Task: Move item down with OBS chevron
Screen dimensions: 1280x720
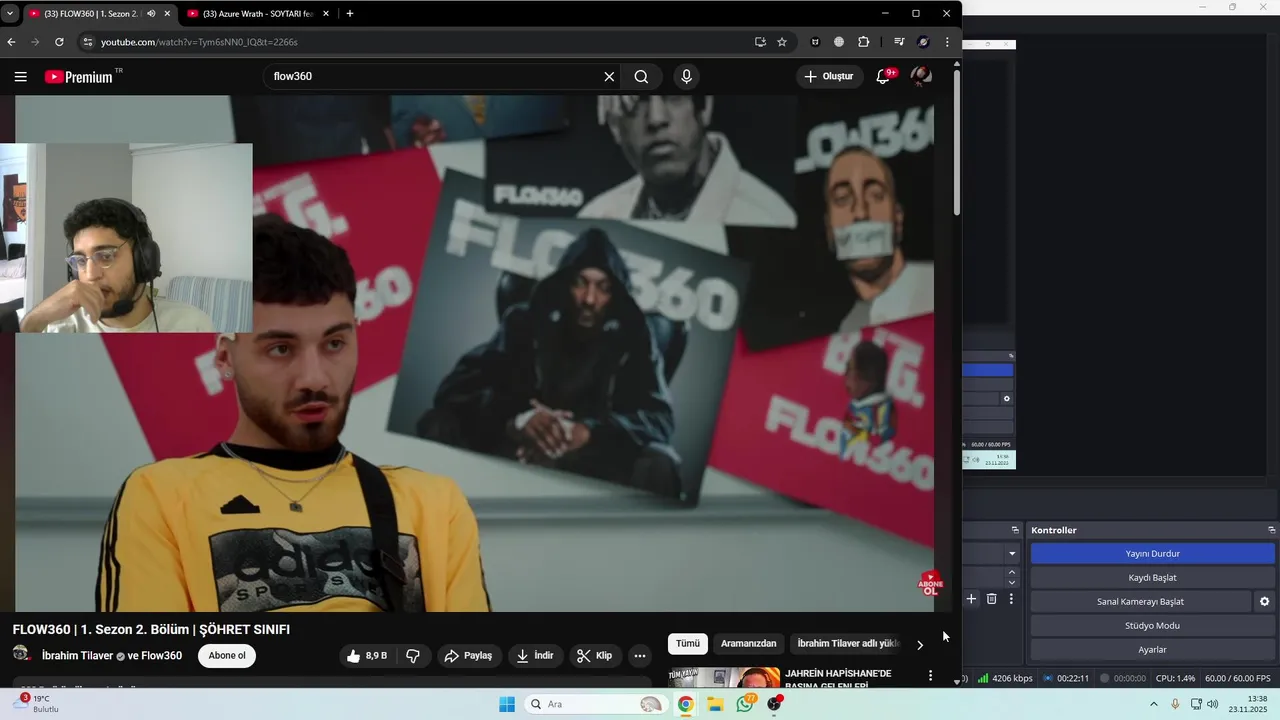Action: pyautogui.click(x=1012, y=583)
